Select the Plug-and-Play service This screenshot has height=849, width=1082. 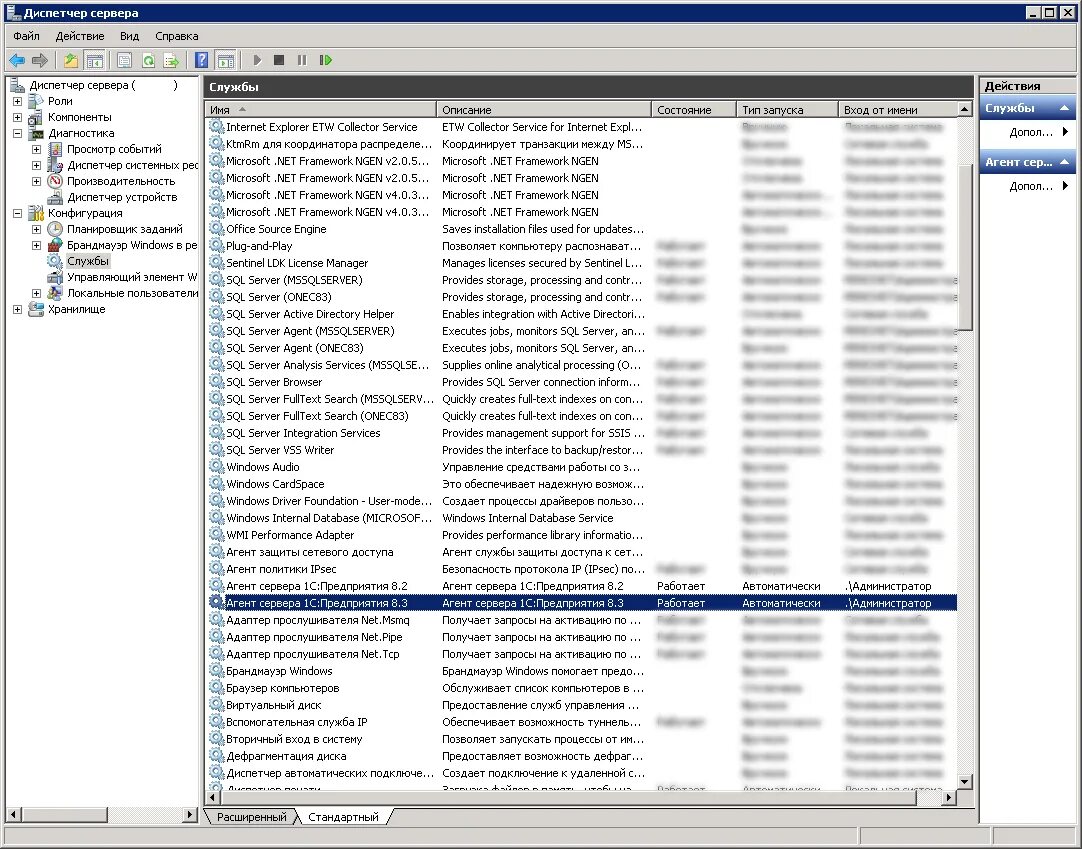pyautogui.click(x=581, y=246)
